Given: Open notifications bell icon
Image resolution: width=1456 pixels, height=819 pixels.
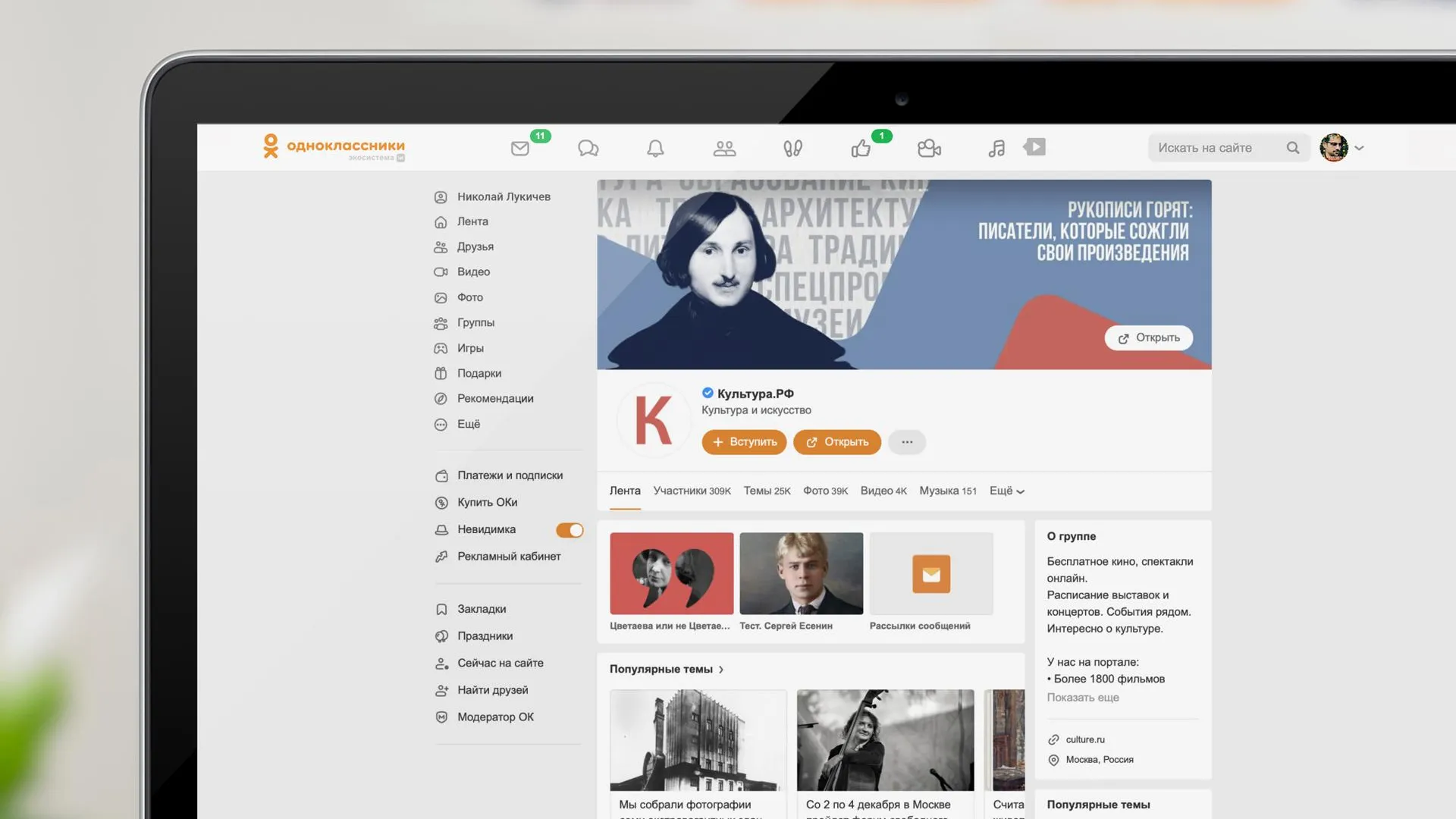Looking at the screenshot, I should pyautogui.click(x=656, y=148).
